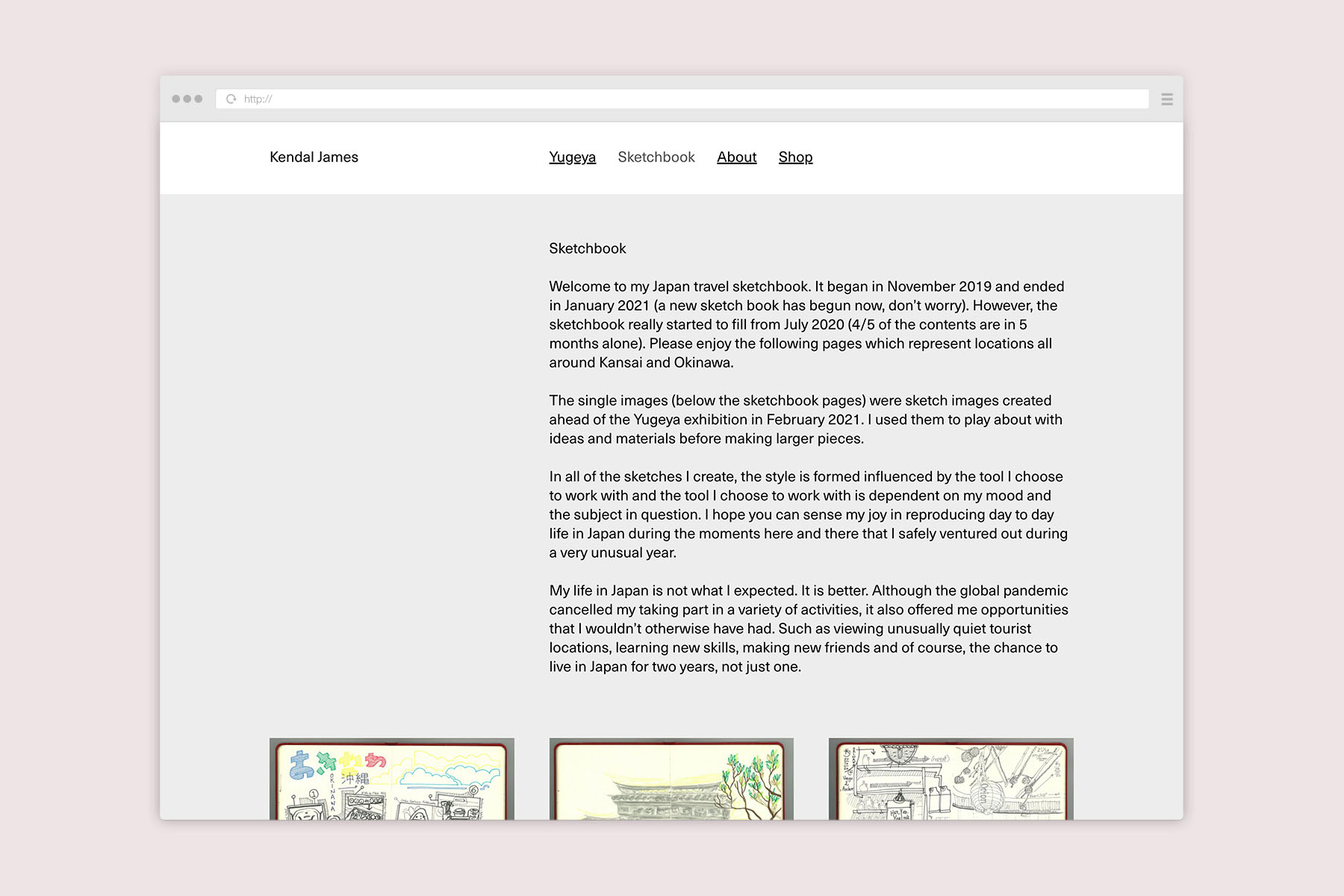Open the temple and tree sketch thumbnail
Viewport: 1344px width, 896px height.
point(671,779)
